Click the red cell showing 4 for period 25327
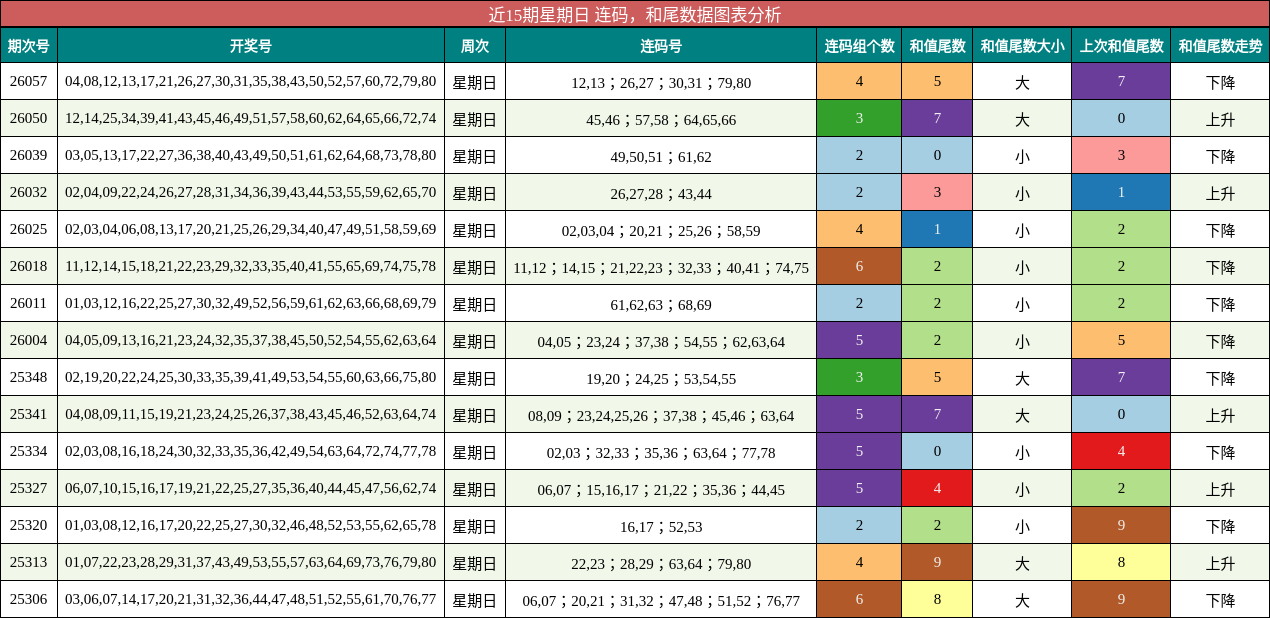This screenshot has height=618, width=1270. point(938,489)
